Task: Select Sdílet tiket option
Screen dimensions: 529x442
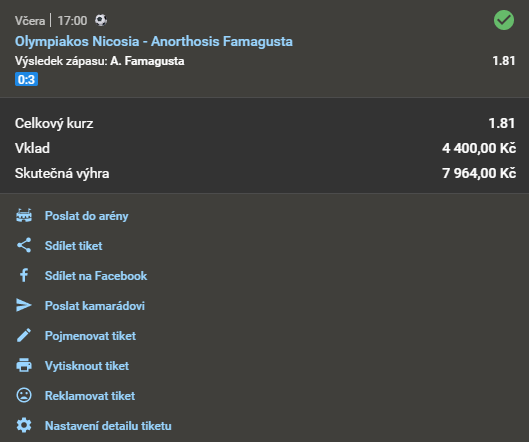Action: click(x=74, y=246)
